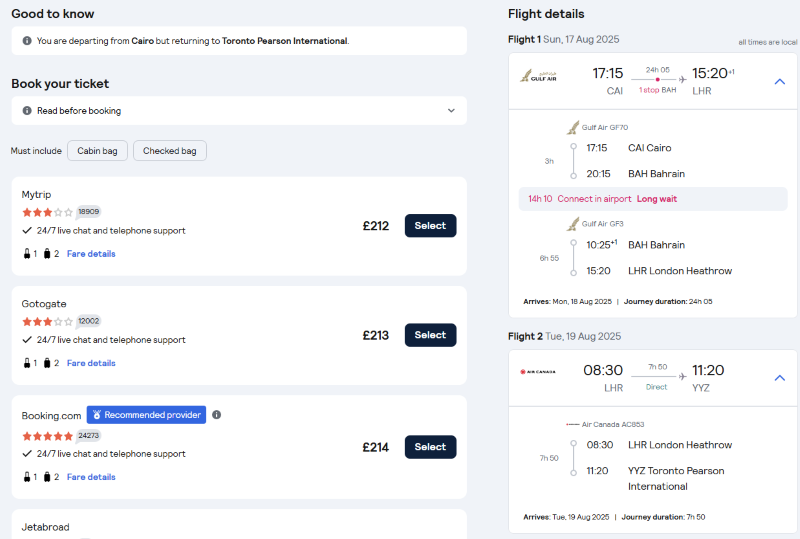Click the 1 stop BAH label

(x=657, y=90)
